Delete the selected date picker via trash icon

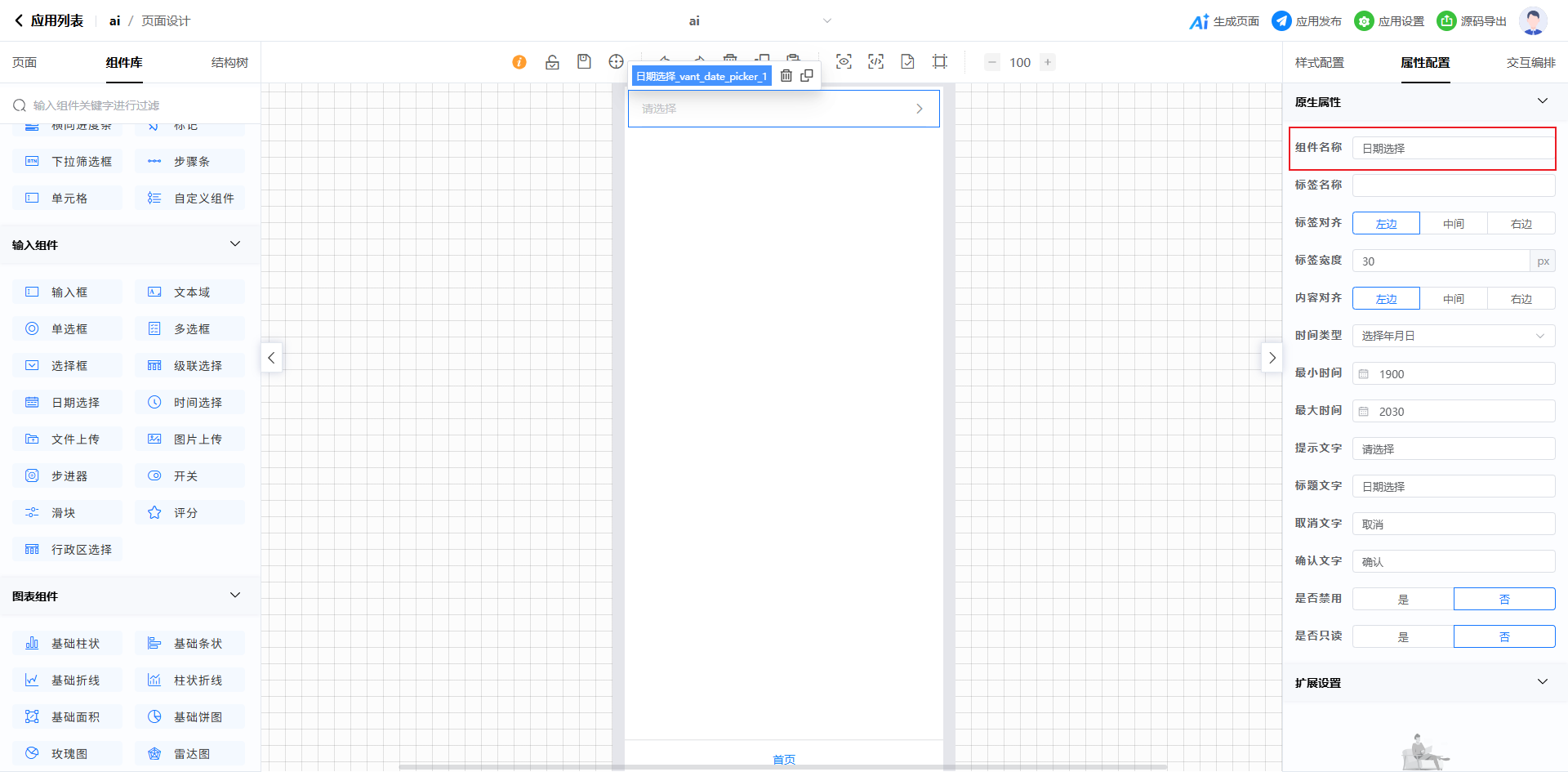[786, 76]
